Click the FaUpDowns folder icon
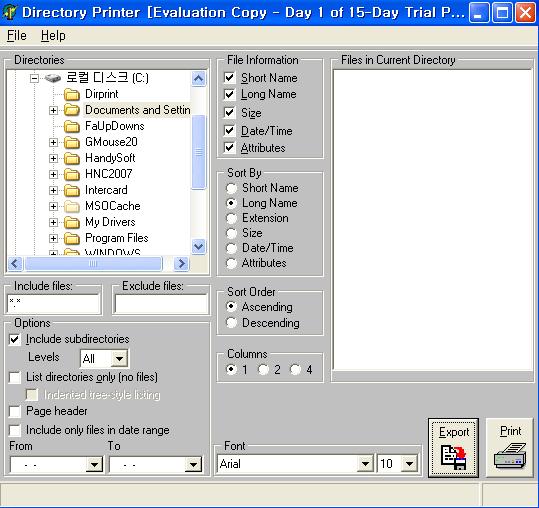This screenshot has width=539, height=508. point(72,126)
